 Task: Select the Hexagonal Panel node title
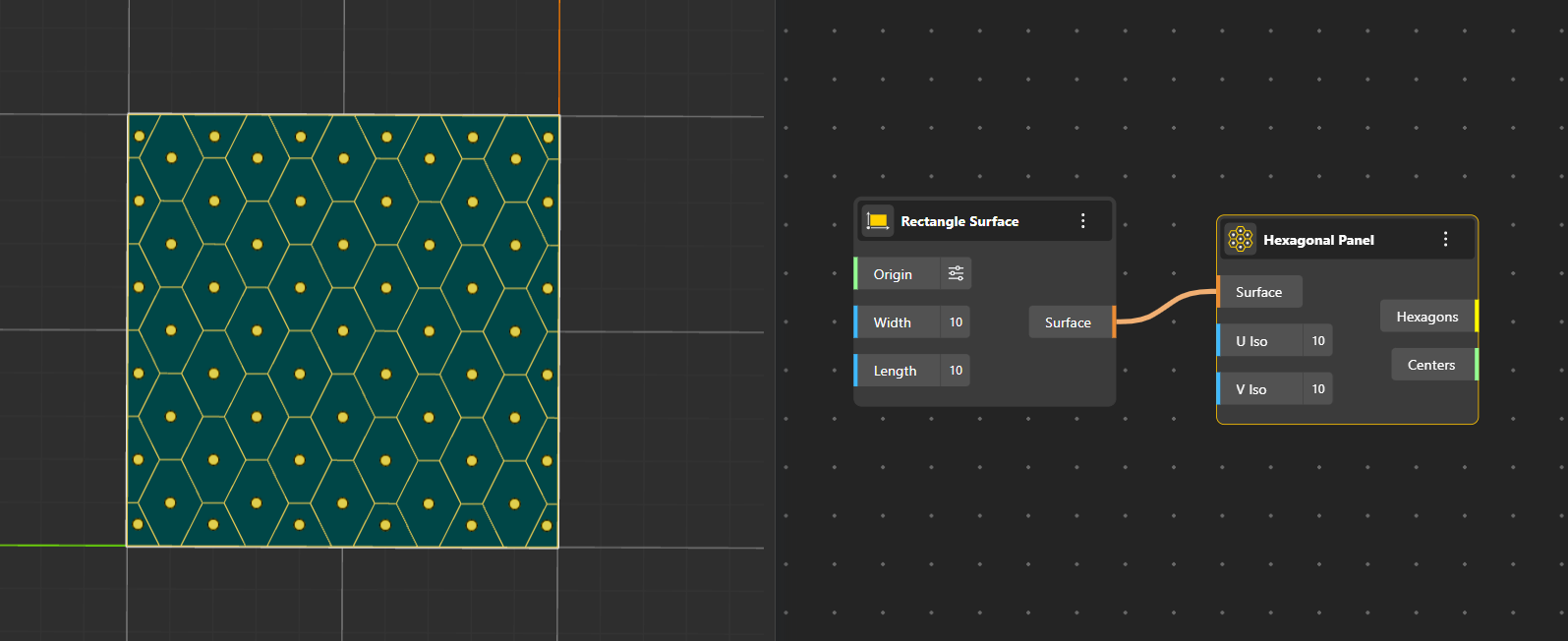coord(1318,240)
